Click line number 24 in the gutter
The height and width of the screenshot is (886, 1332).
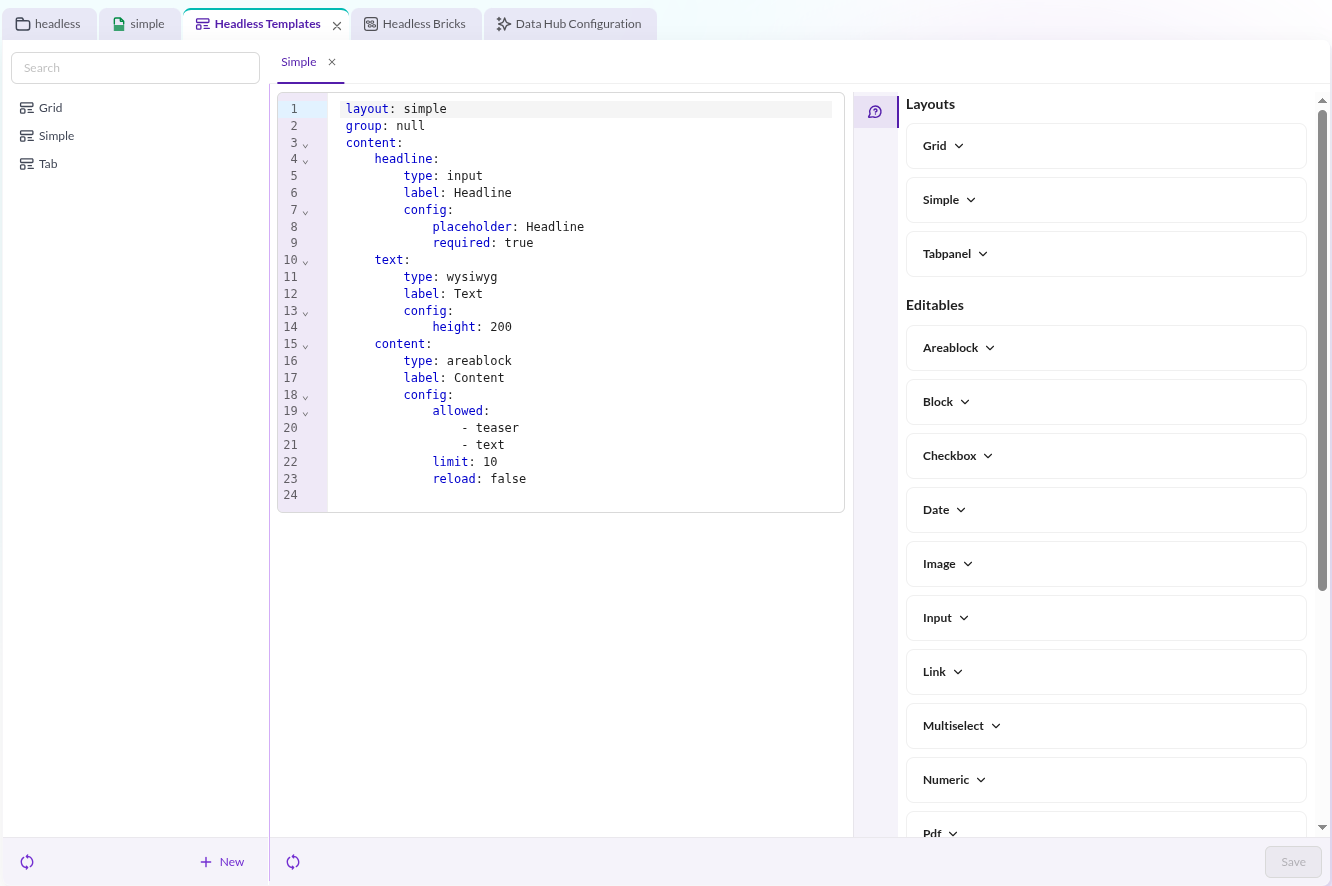point(290,495)
